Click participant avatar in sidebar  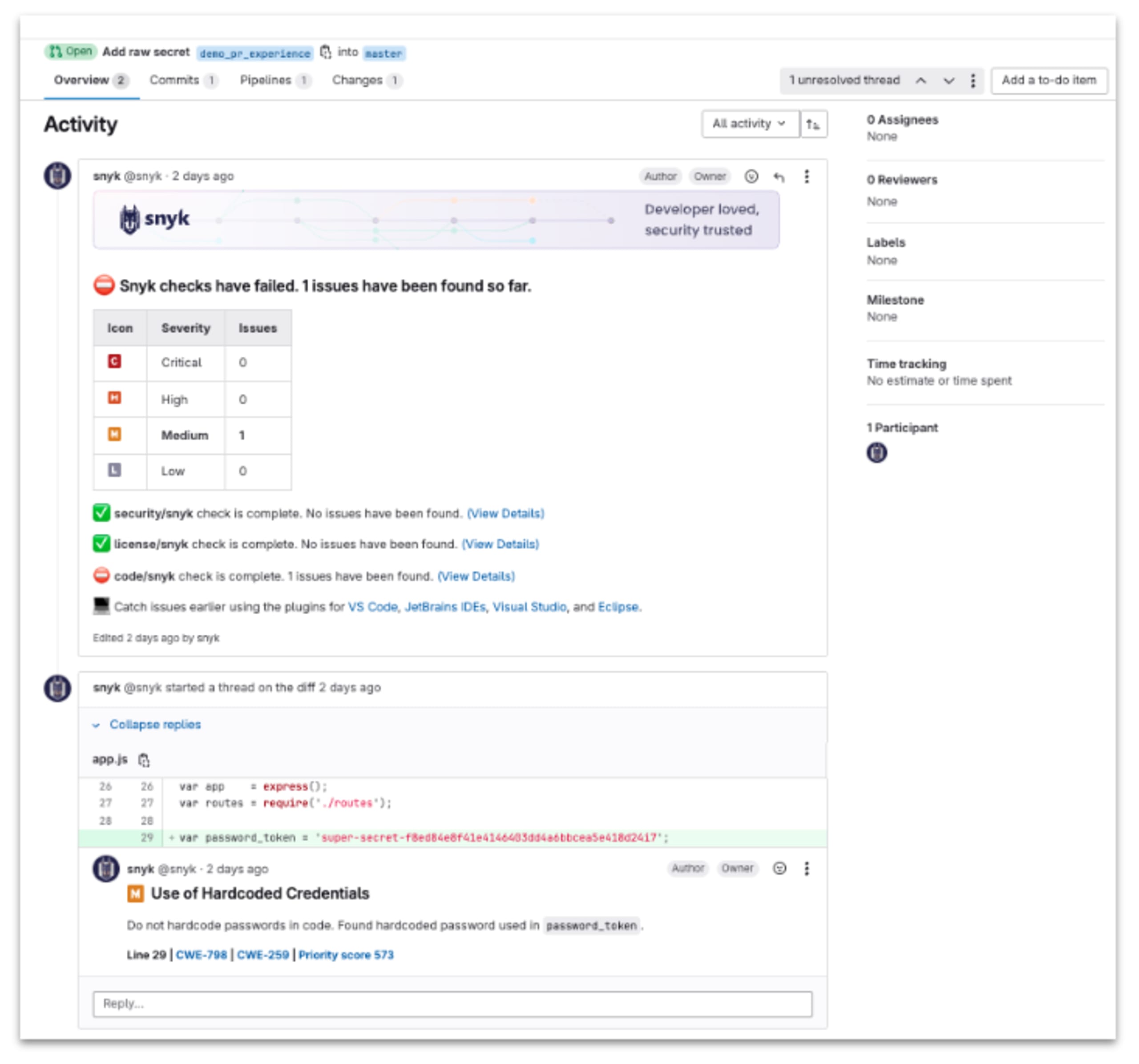click(x=876, y=452)
